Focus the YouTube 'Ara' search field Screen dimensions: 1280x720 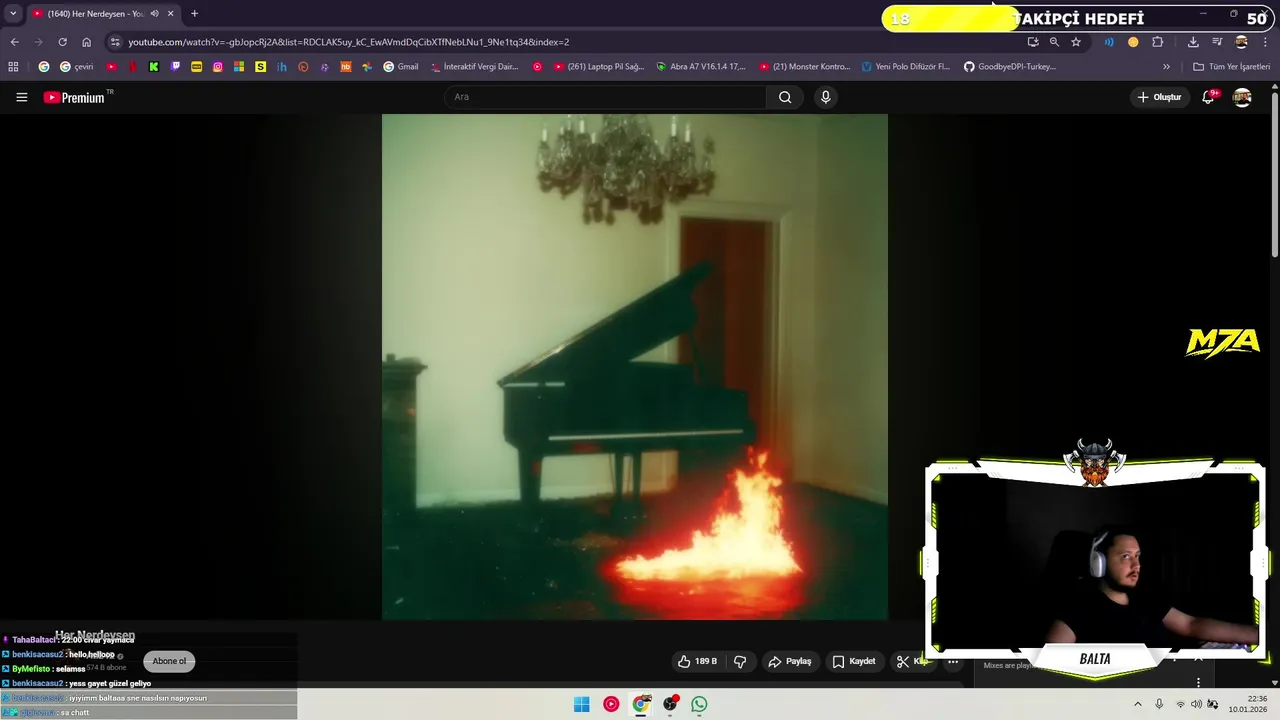606,97
